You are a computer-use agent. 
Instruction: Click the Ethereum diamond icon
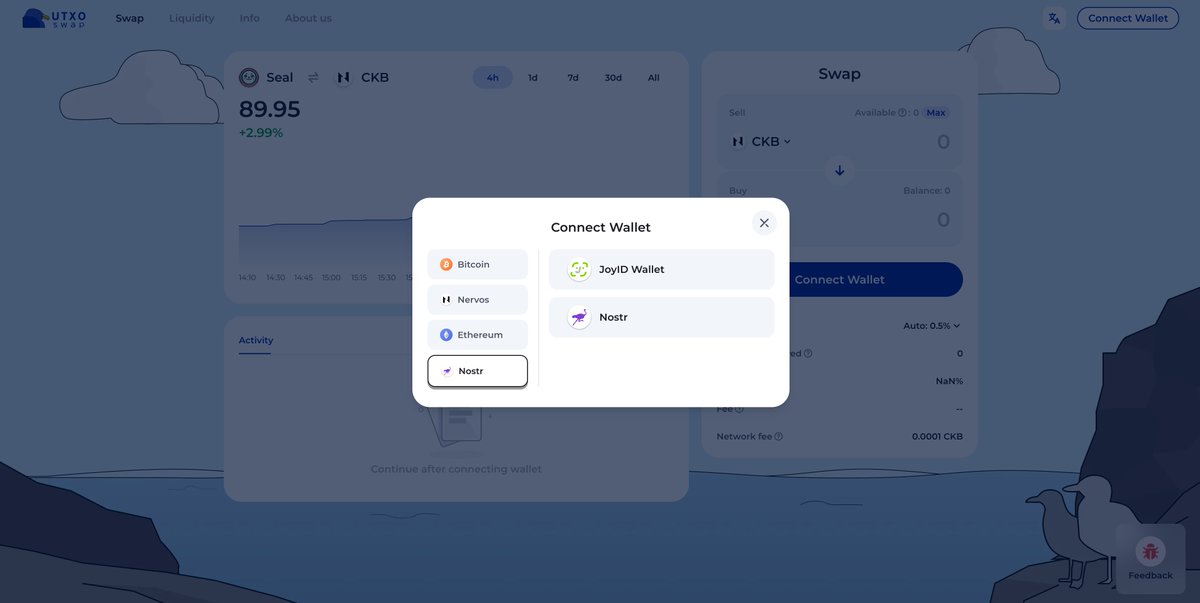point(446,335)
